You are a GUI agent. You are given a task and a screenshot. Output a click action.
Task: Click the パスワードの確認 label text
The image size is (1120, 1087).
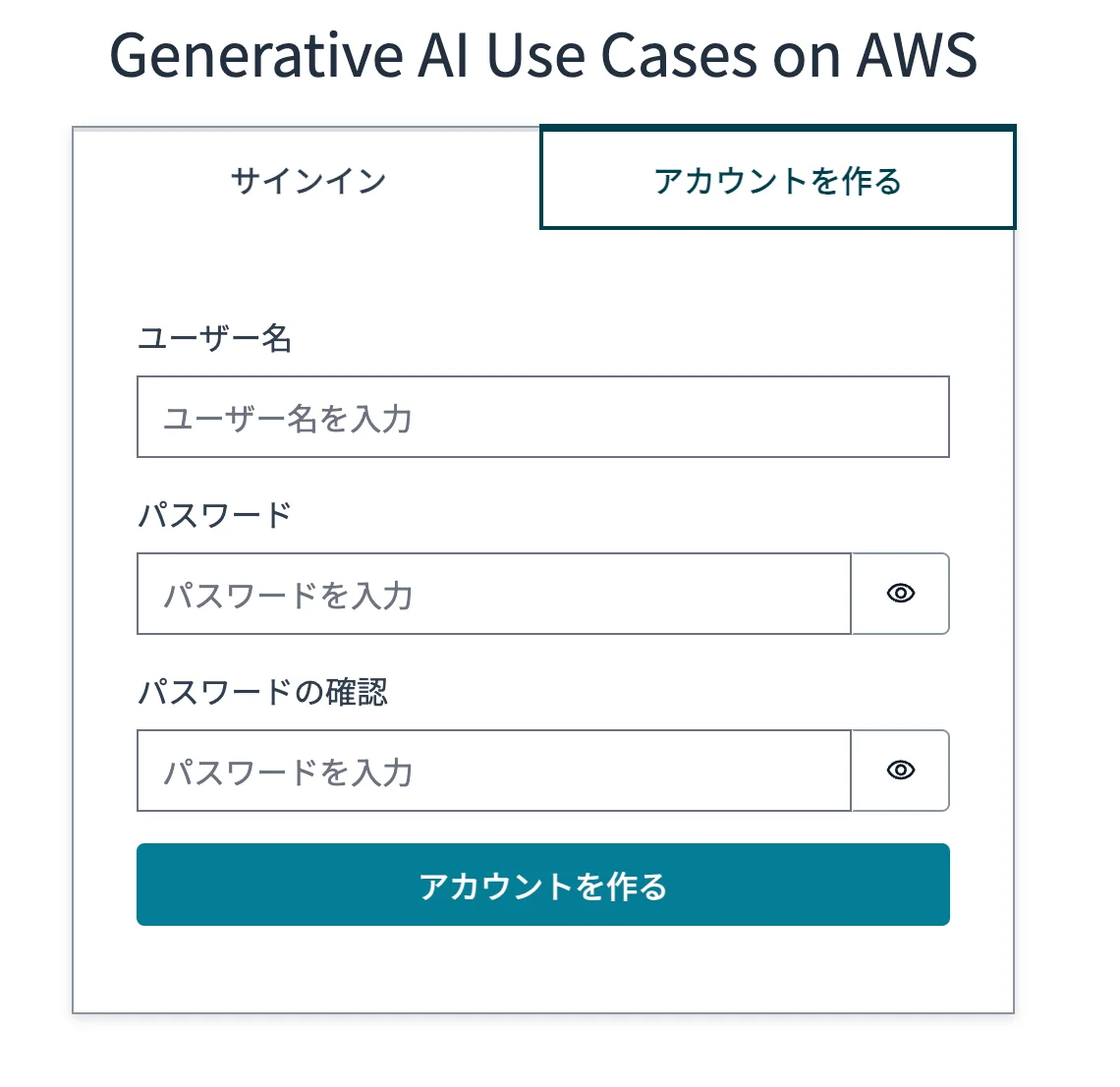click(x=263, y=692)
